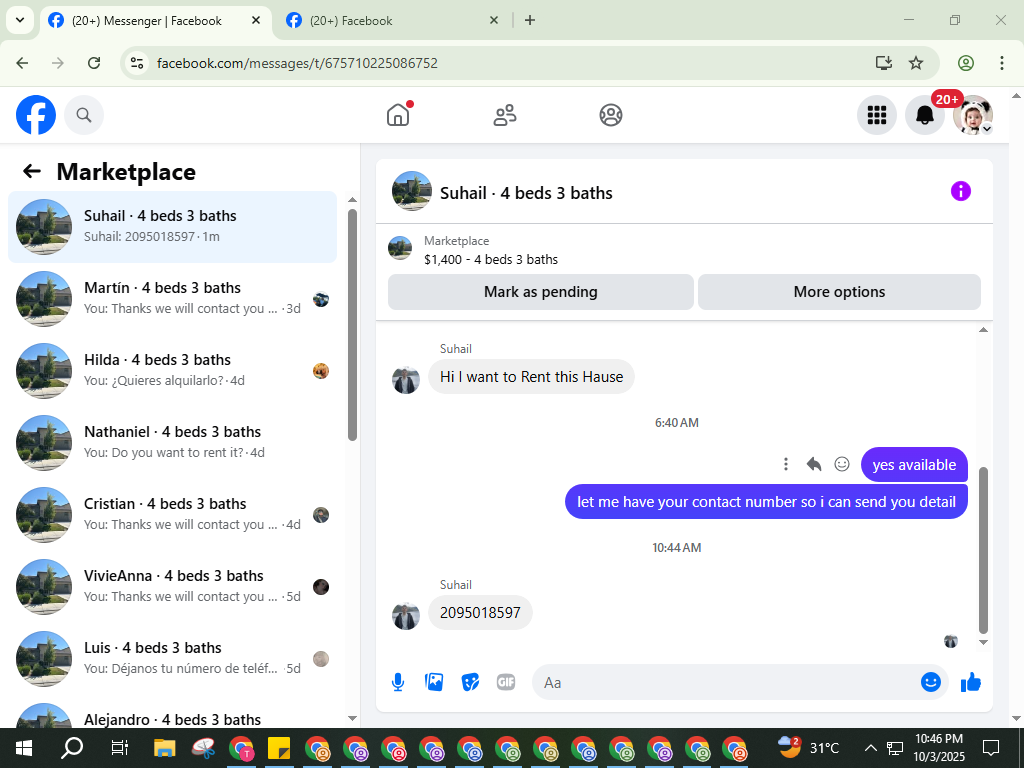1024x768 pixels.
Task: Open the Chrome three-dot menu
Action: 1002,63
